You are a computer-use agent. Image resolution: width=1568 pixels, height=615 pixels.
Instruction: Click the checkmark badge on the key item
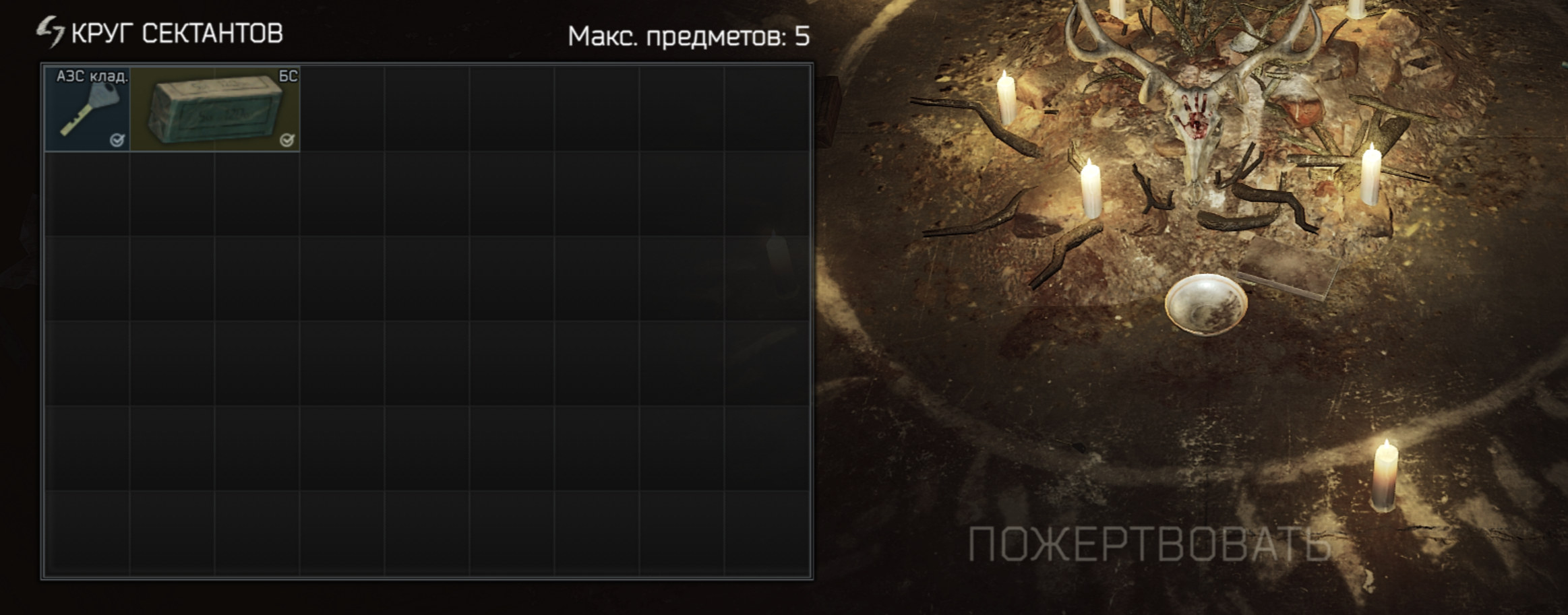117,140
